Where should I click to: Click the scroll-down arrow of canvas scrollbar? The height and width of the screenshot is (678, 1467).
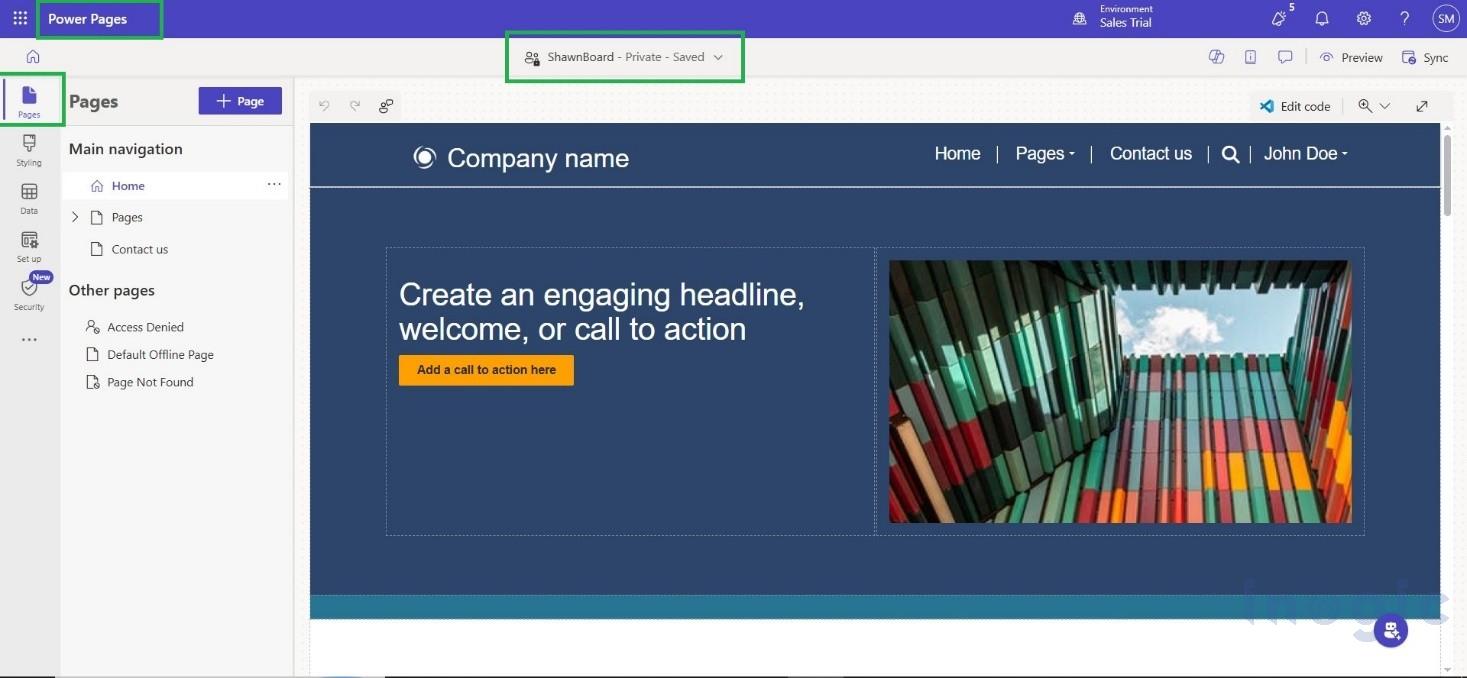pyautogui.click(x=1447, y=669)
